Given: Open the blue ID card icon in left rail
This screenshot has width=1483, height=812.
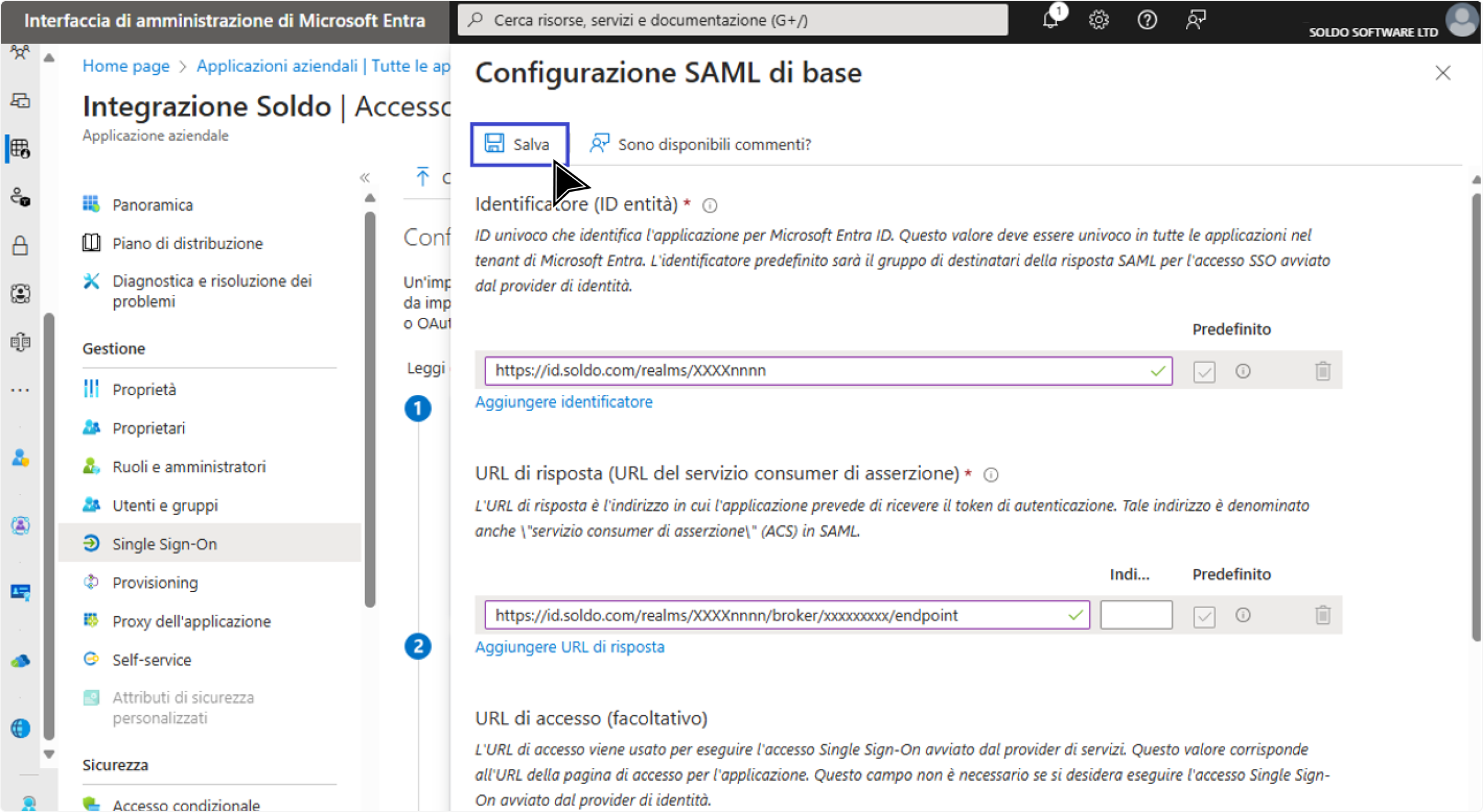Looking at the screenshot, I should (x=20, y=592).
